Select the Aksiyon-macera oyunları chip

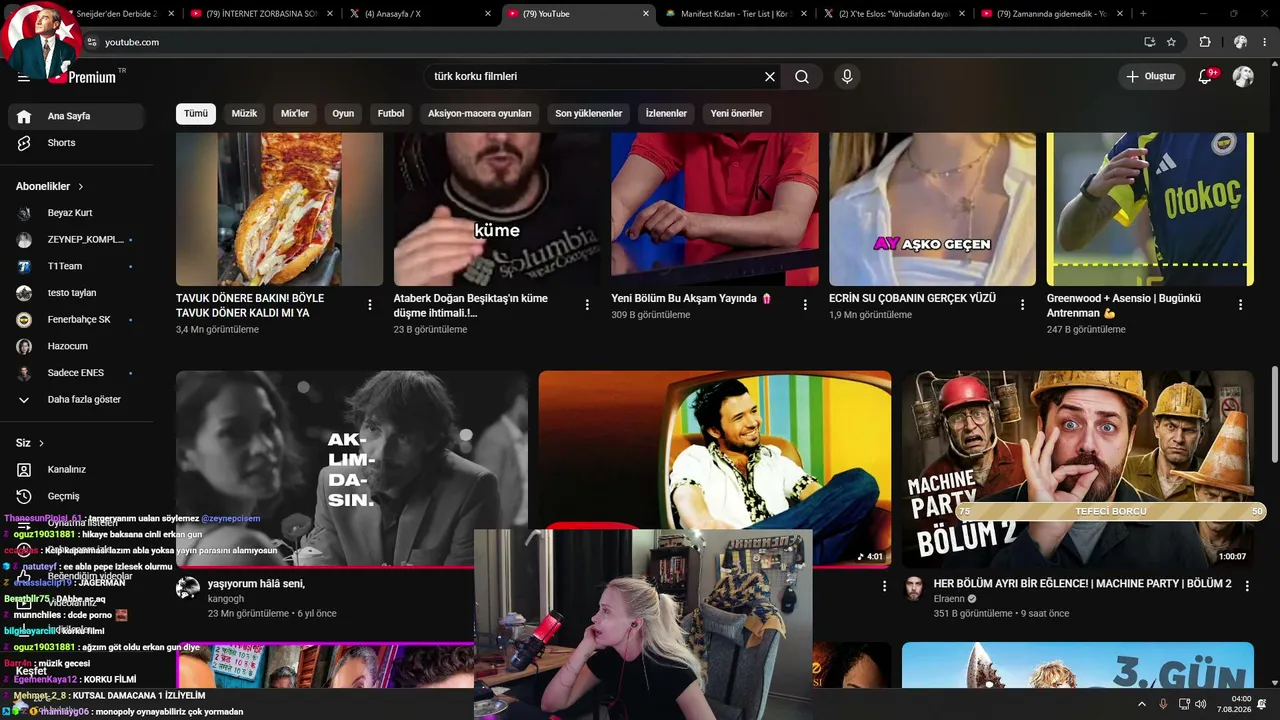[480, 114]
